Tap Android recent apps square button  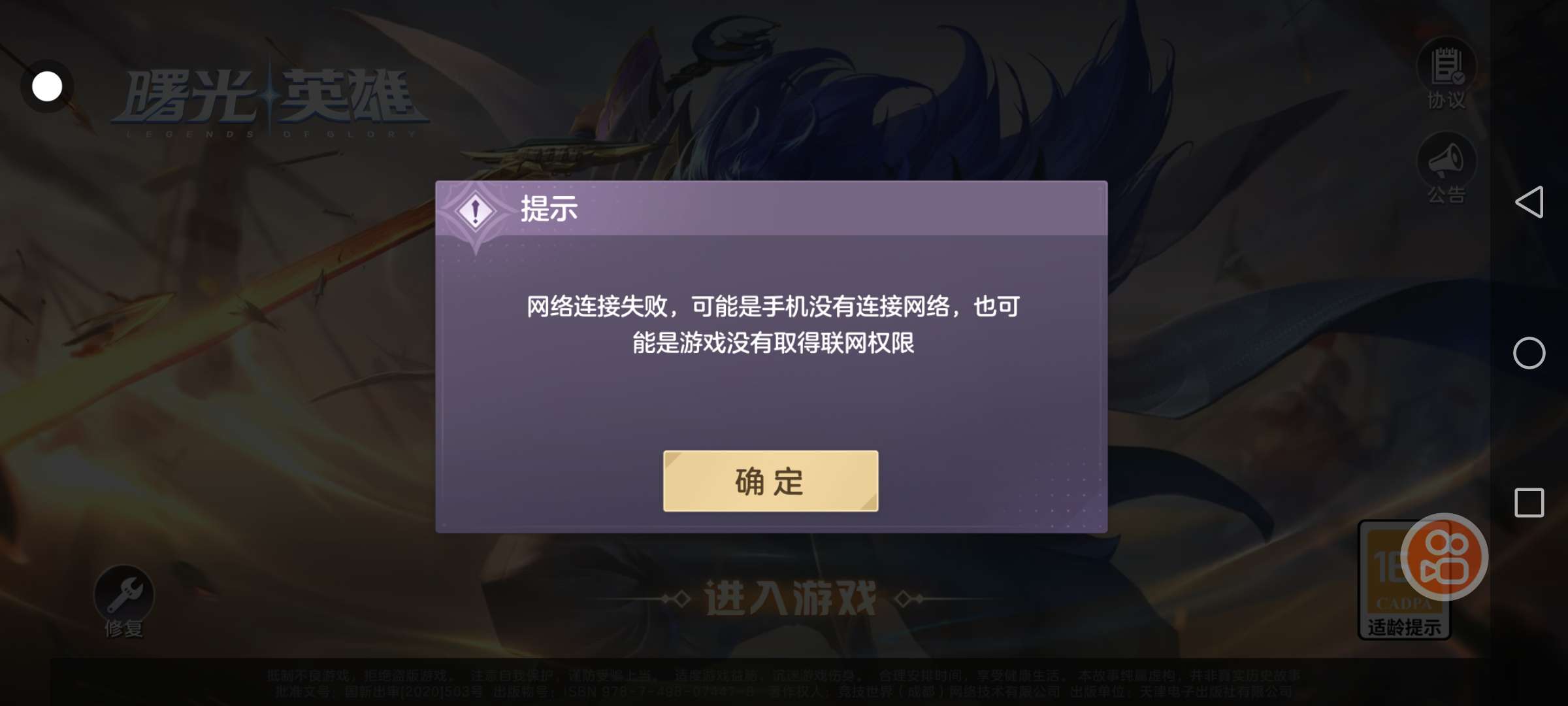coord(1529,503)
